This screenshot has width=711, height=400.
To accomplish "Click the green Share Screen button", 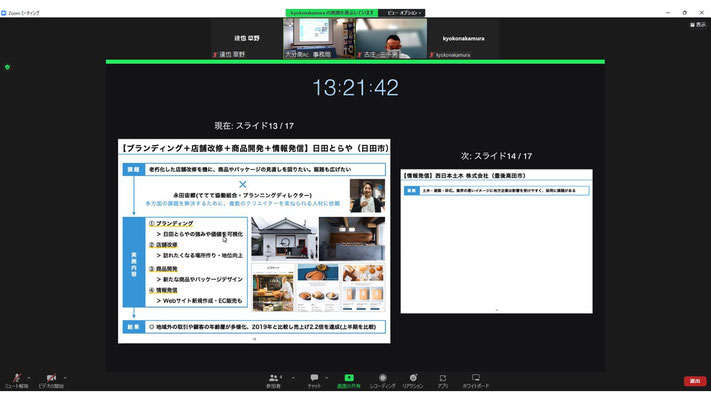I will [x=349, y=380].
